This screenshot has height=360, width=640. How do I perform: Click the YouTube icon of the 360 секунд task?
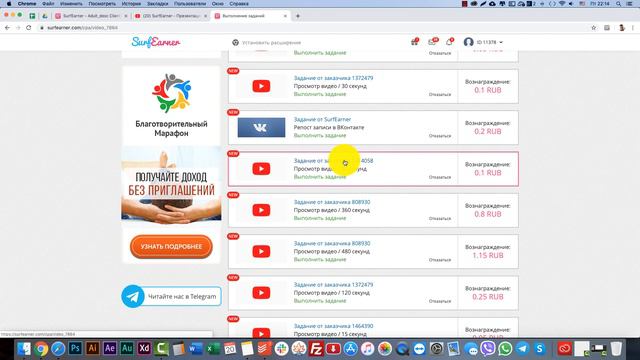pyautogui.click(x=261, y=210)
